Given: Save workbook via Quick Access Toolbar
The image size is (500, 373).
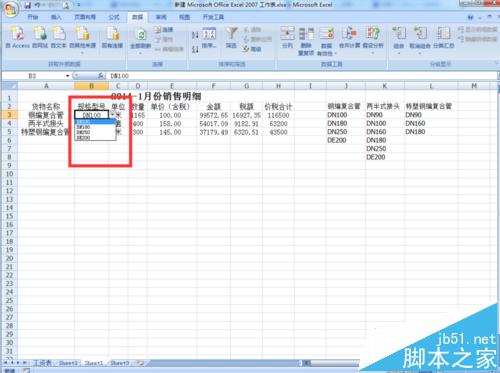Looking at the screenshot, I should point(28,5).
